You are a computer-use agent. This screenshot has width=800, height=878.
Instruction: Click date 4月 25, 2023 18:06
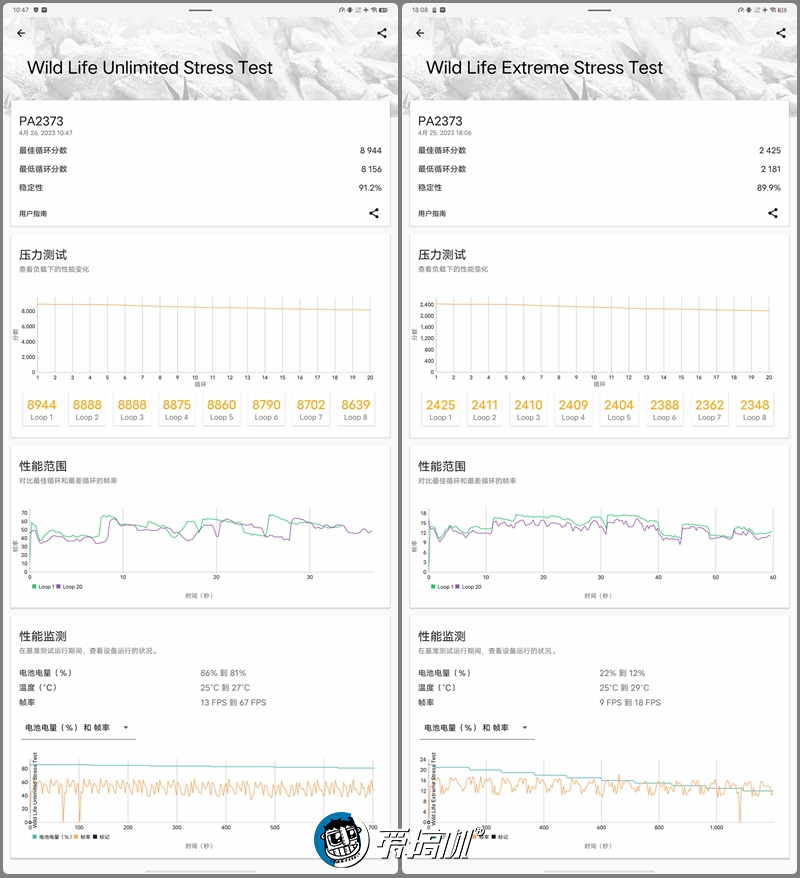pyautogui.click(x=445, y=133)
